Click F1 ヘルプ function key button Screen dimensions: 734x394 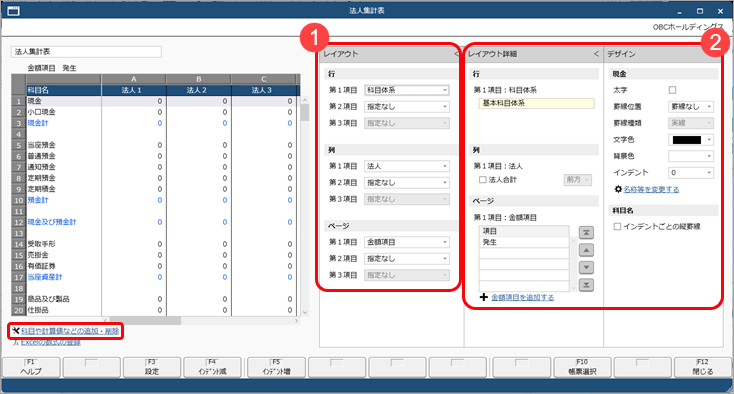31,367
